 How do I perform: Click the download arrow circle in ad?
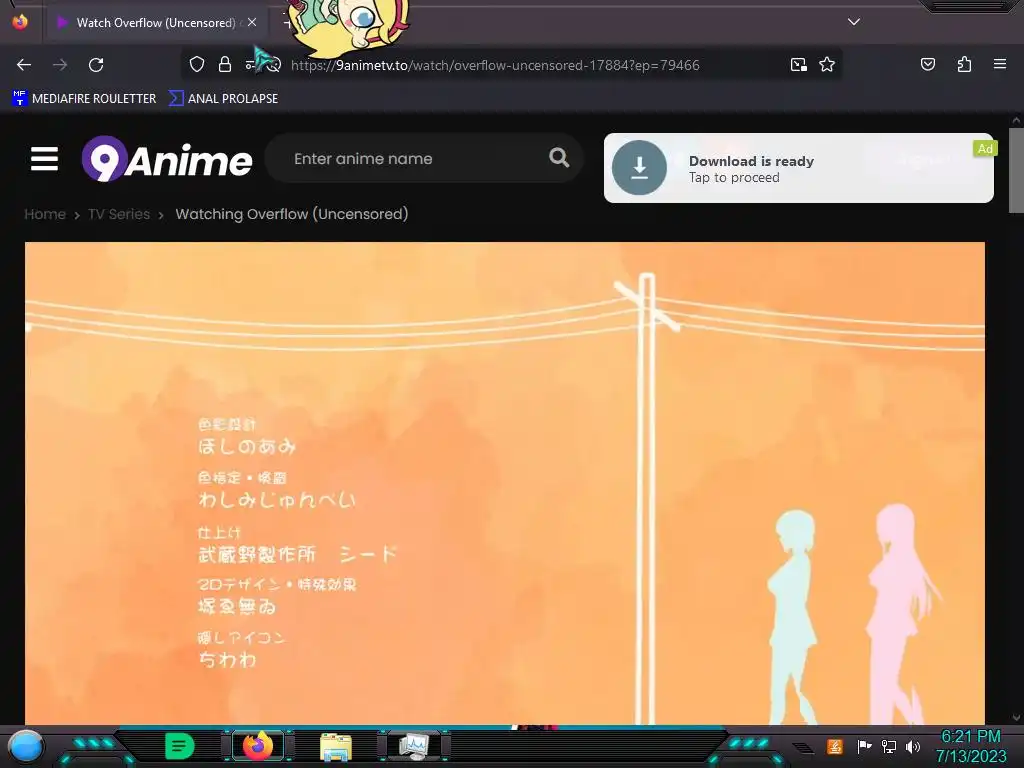(639, 168)
